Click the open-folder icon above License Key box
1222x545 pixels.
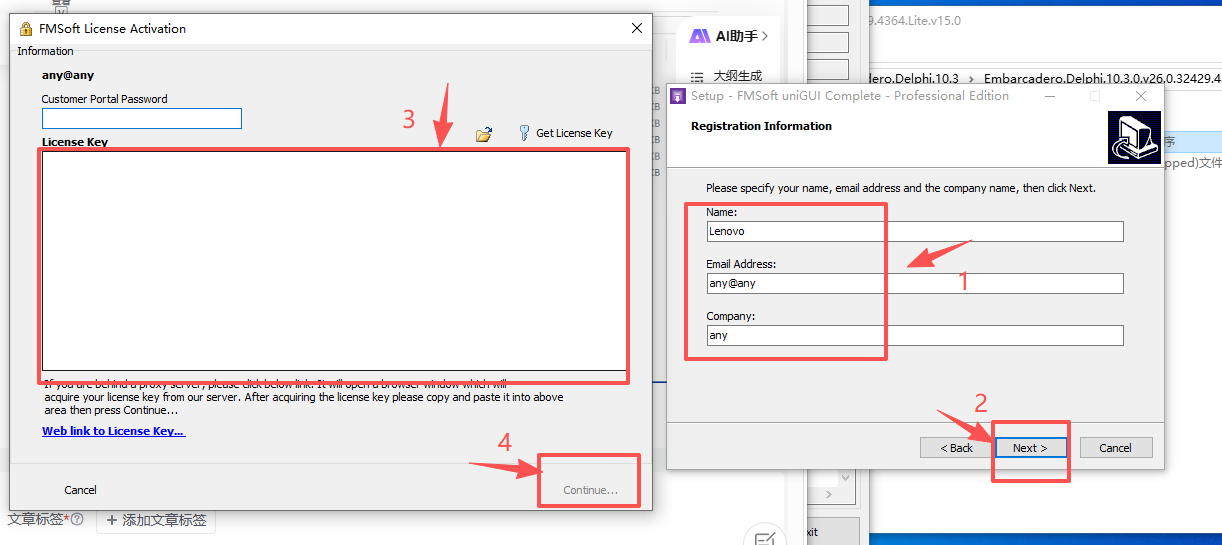point(484,134)
